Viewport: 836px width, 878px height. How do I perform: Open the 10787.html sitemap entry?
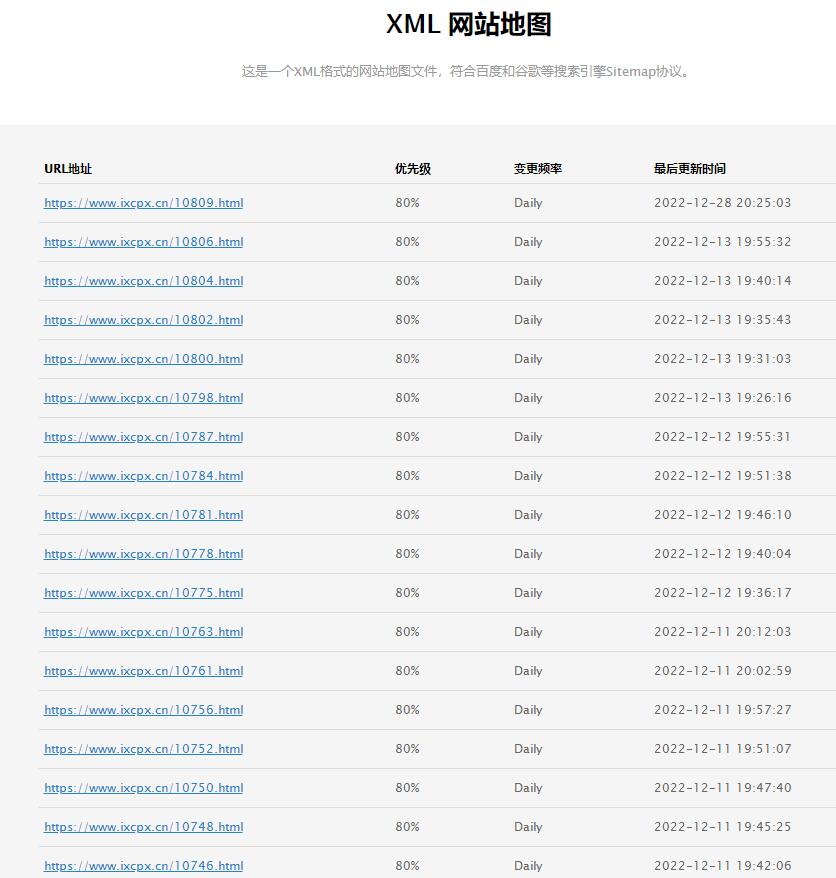[x=143, y=437]
